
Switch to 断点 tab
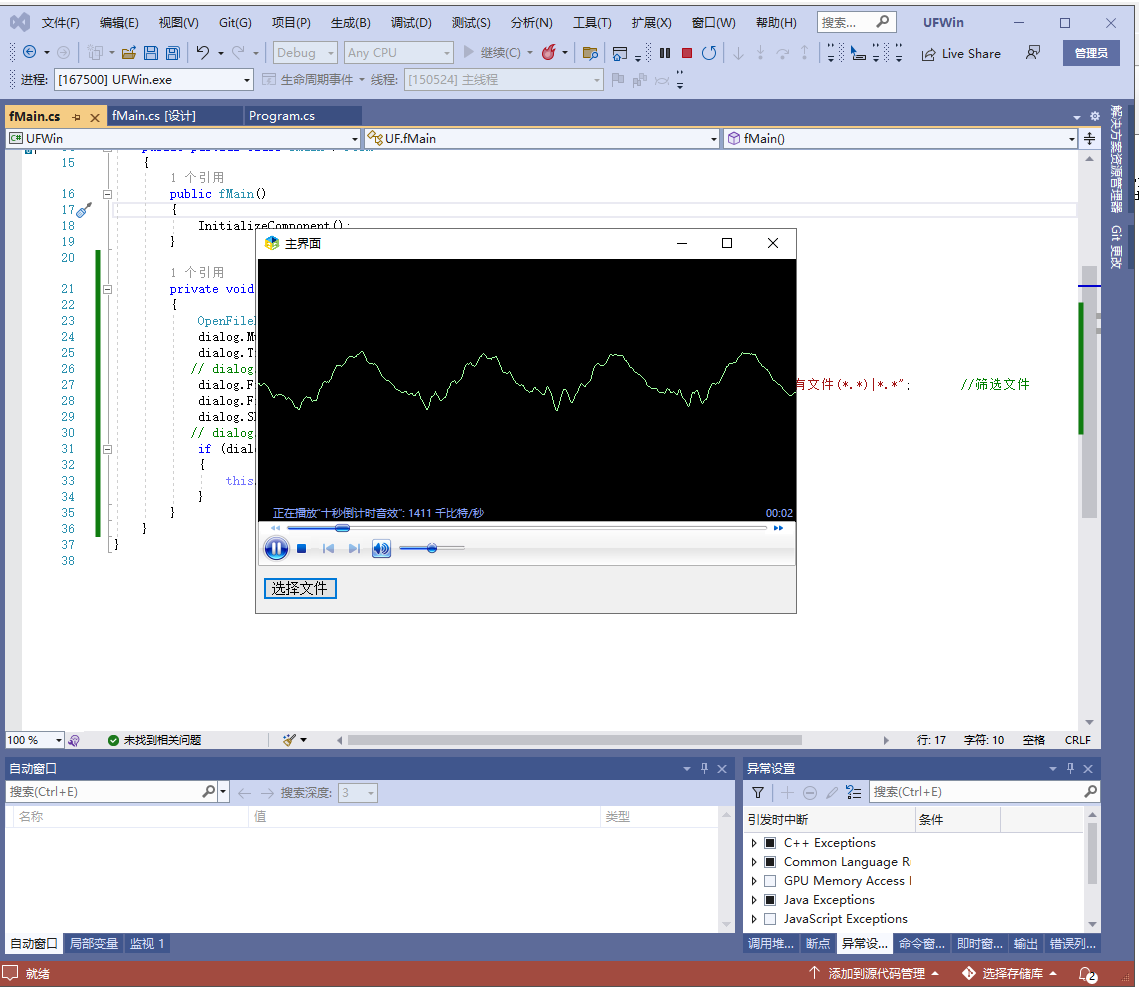818,943
